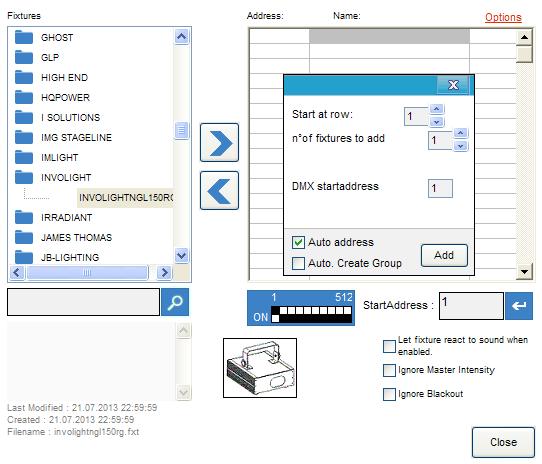Click the DMX DIP switch display

[301, 308]
